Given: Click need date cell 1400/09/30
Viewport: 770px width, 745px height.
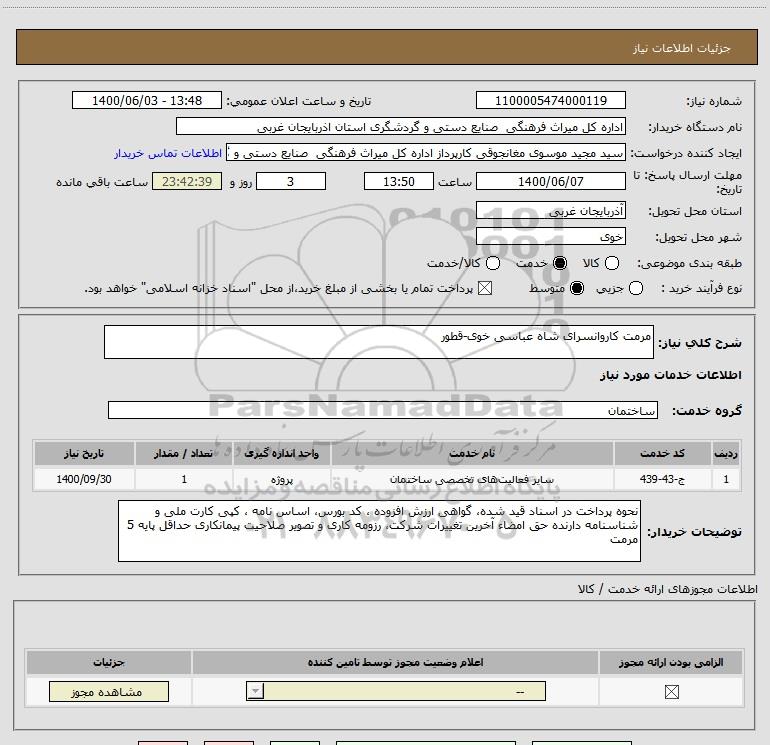Looking at the screenshot, I should tap(84, 479).
